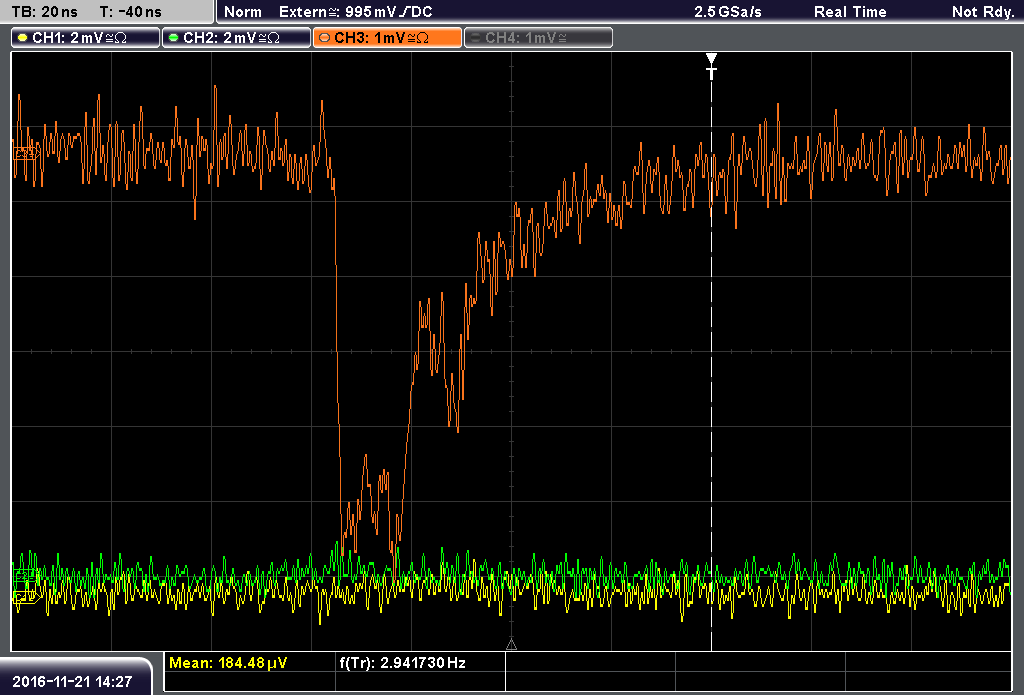Click the TB: 20 ns timebase readout

[x=44, y=12]
